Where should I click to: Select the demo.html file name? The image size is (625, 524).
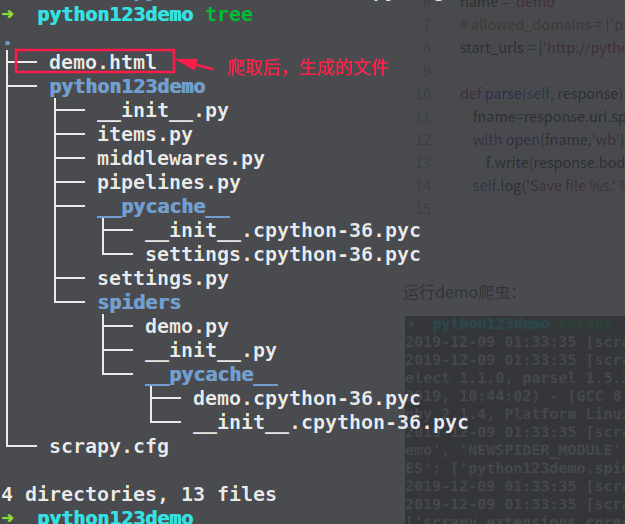tap(102, 62)
